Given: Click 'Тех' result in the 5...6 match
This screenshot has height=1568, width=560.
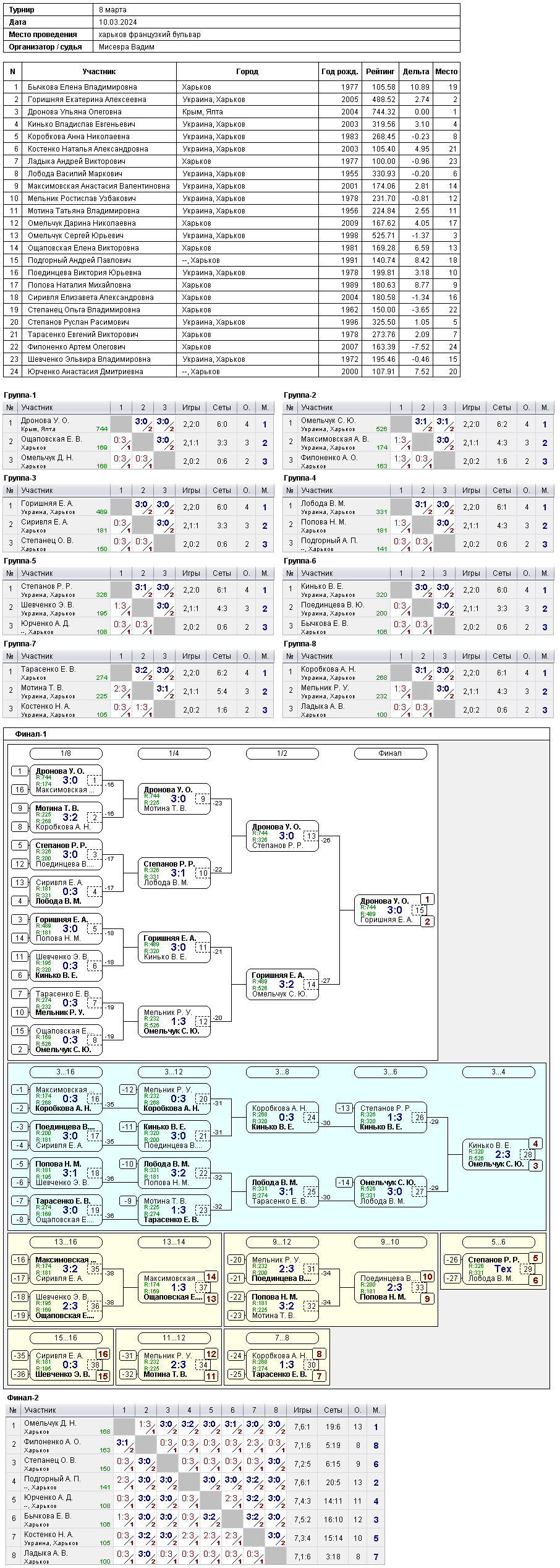Looking at the screenshot, I should [503, 1269].
